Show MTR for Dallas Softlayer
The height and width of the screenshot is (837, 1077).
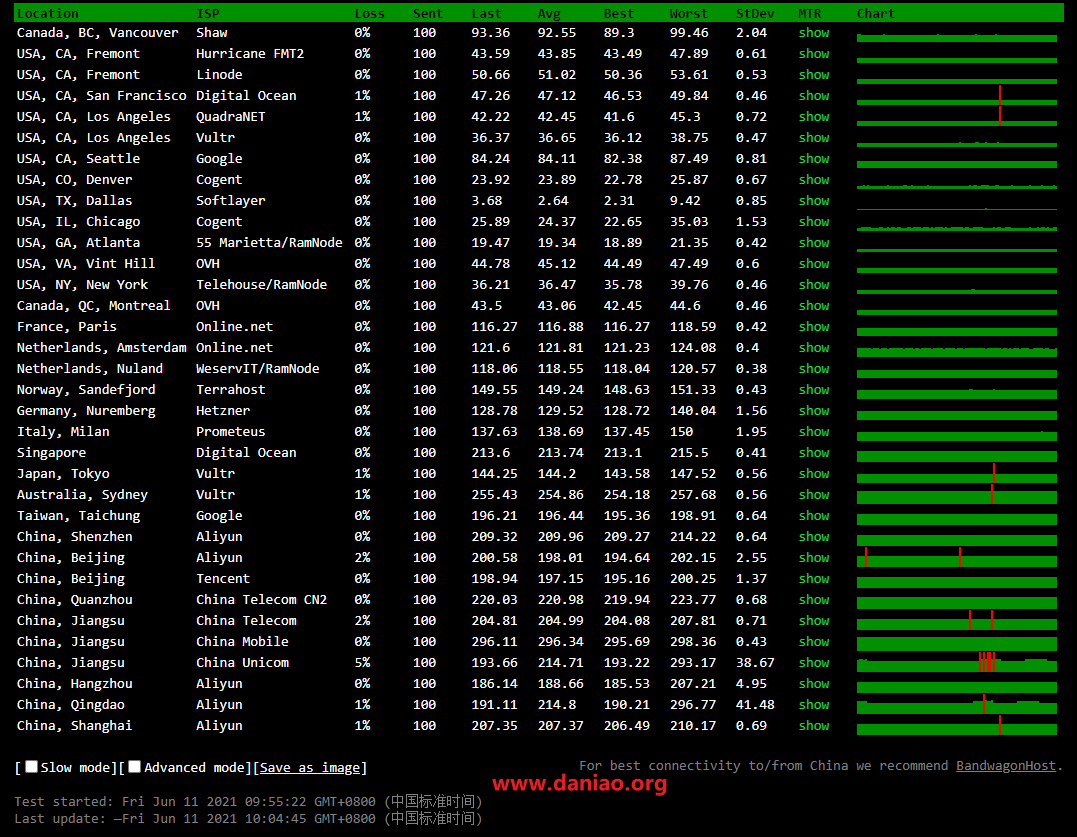click(814, 200)
